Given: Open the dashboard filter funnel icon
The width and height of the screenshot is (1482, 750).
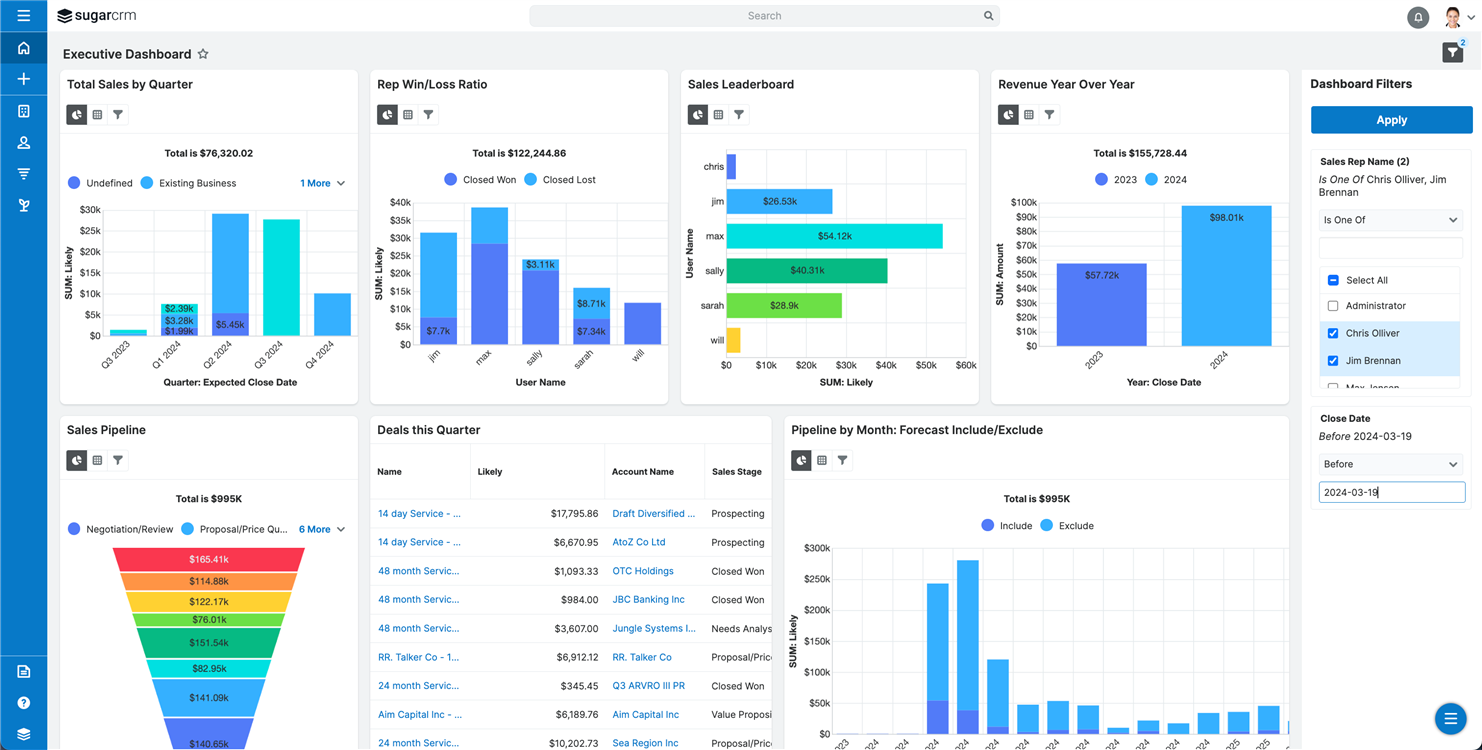Looking at the screenshot, I should (x=1452, y=53).
